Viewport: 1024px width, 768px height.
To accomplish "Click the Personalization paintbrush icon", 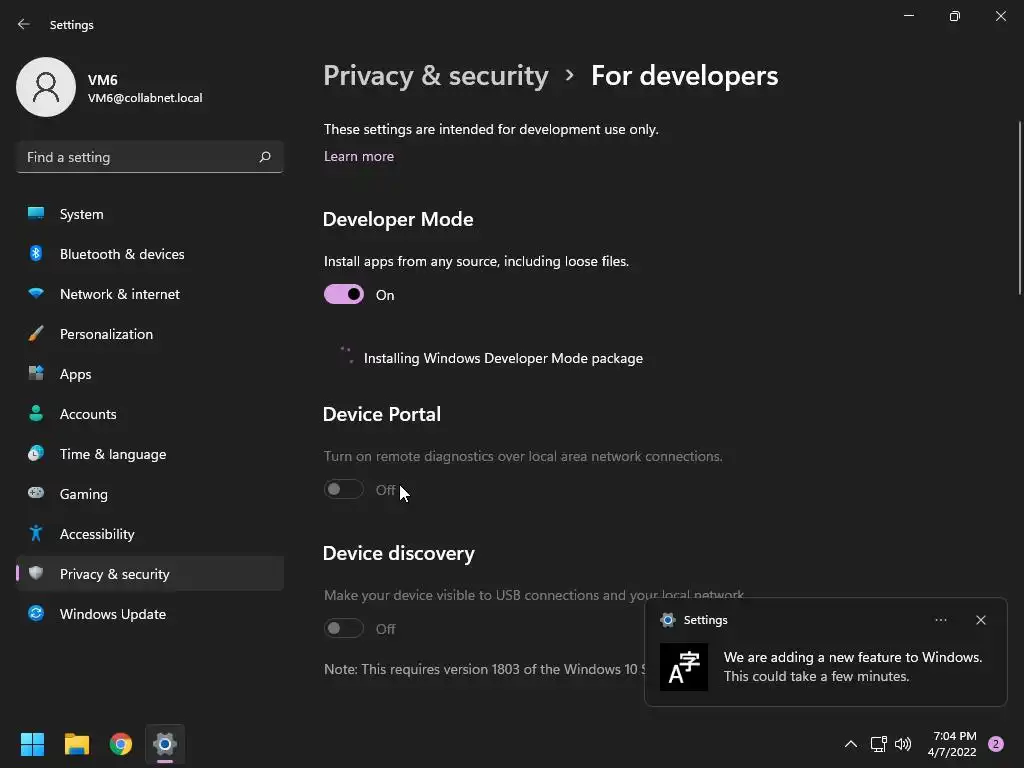I will (36, 334).
